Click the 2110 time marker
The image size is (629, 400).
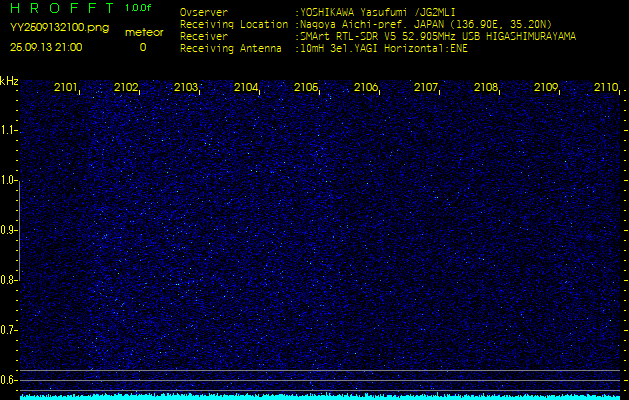tap(606, 88)
